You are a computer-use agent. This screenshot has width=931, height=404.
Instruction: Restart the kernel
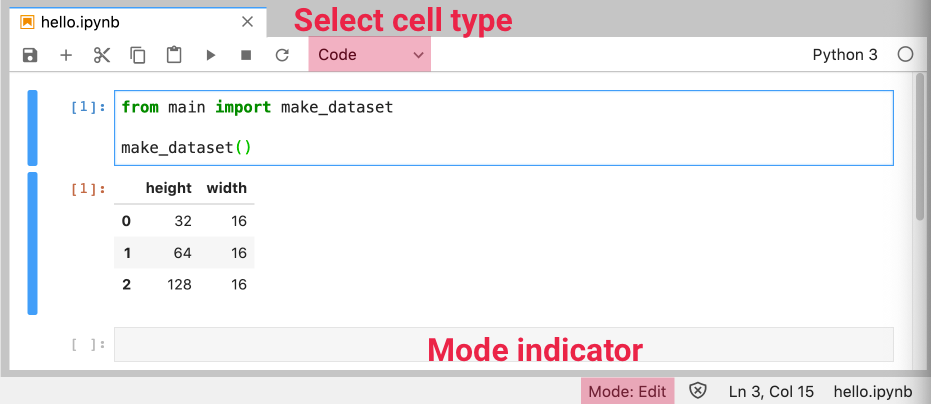click(282, 55)
